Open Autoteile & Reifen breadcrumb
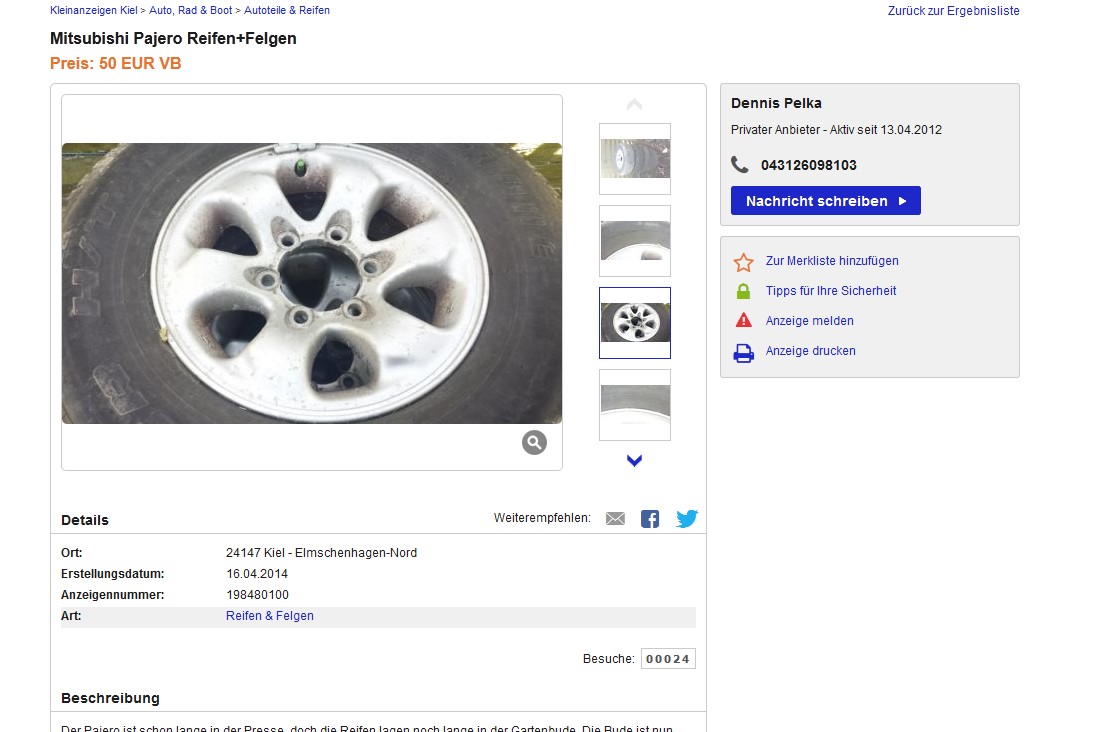This screenshot has width=1107, height=732. pos(287,10)
